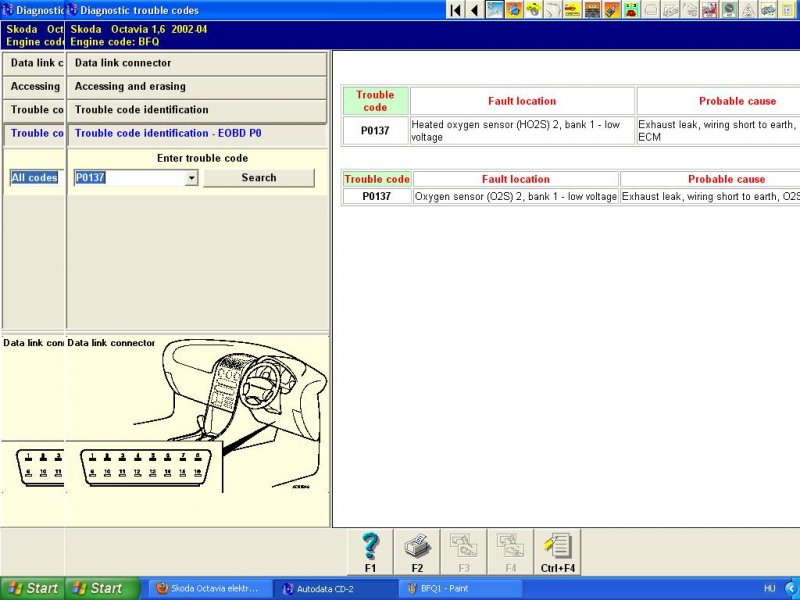Select the light-blue technical data toolbar icon
The height and width of the screenshot is (600, 800).
(x=494, y=10)
